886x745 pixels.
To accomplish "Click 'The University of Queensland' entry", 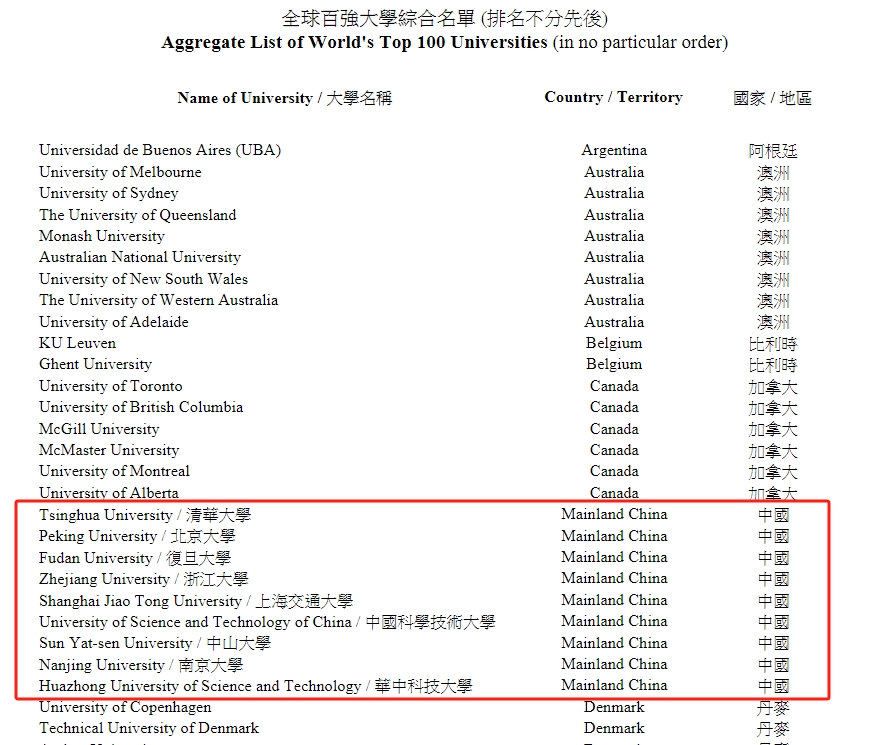I will (138, 215).
